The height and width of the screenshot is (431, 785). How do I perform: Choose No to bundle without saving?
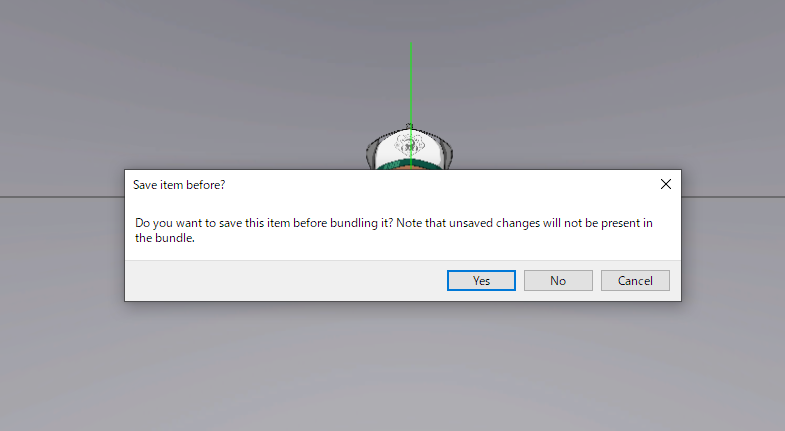[558, 280]
